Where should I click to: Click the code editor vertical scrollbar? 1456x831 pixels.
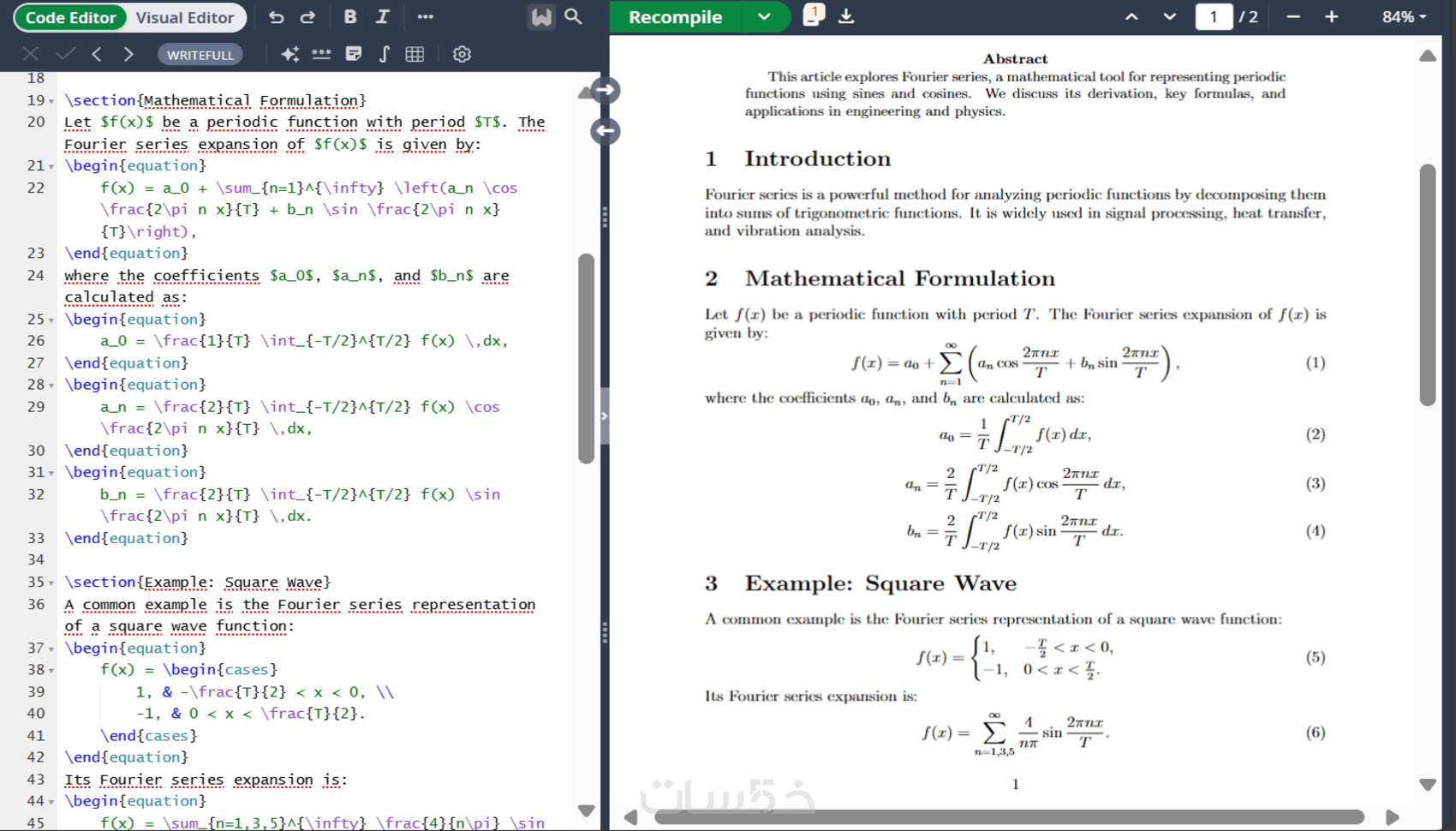point(587,358)
